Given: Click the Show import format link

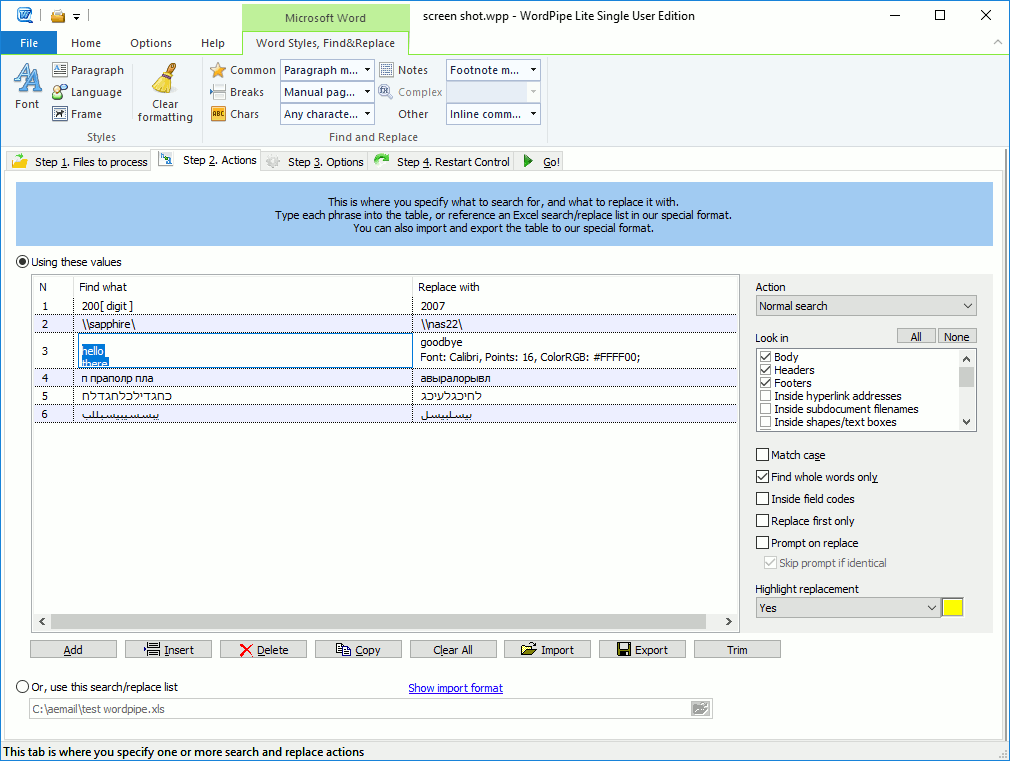Looking at the screenshot, I should [455, 687].
